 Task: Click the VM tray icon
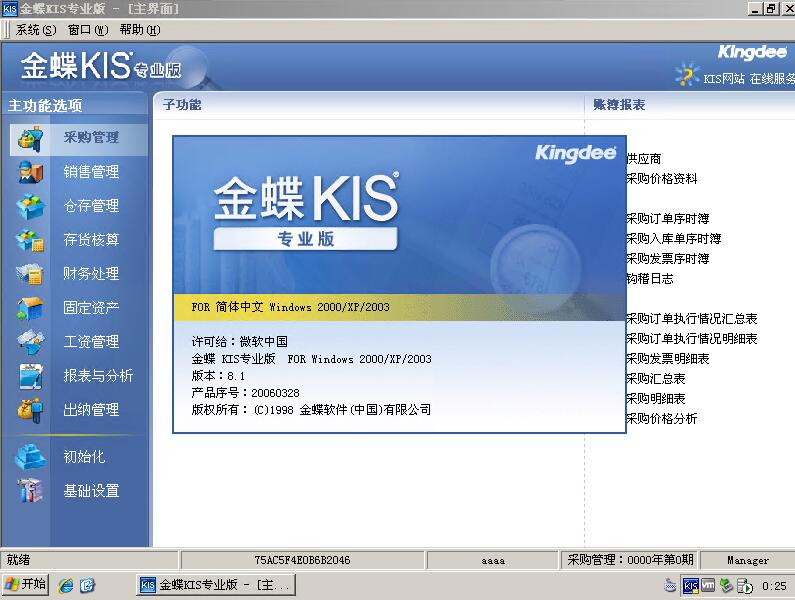click(x=708, y=586)
